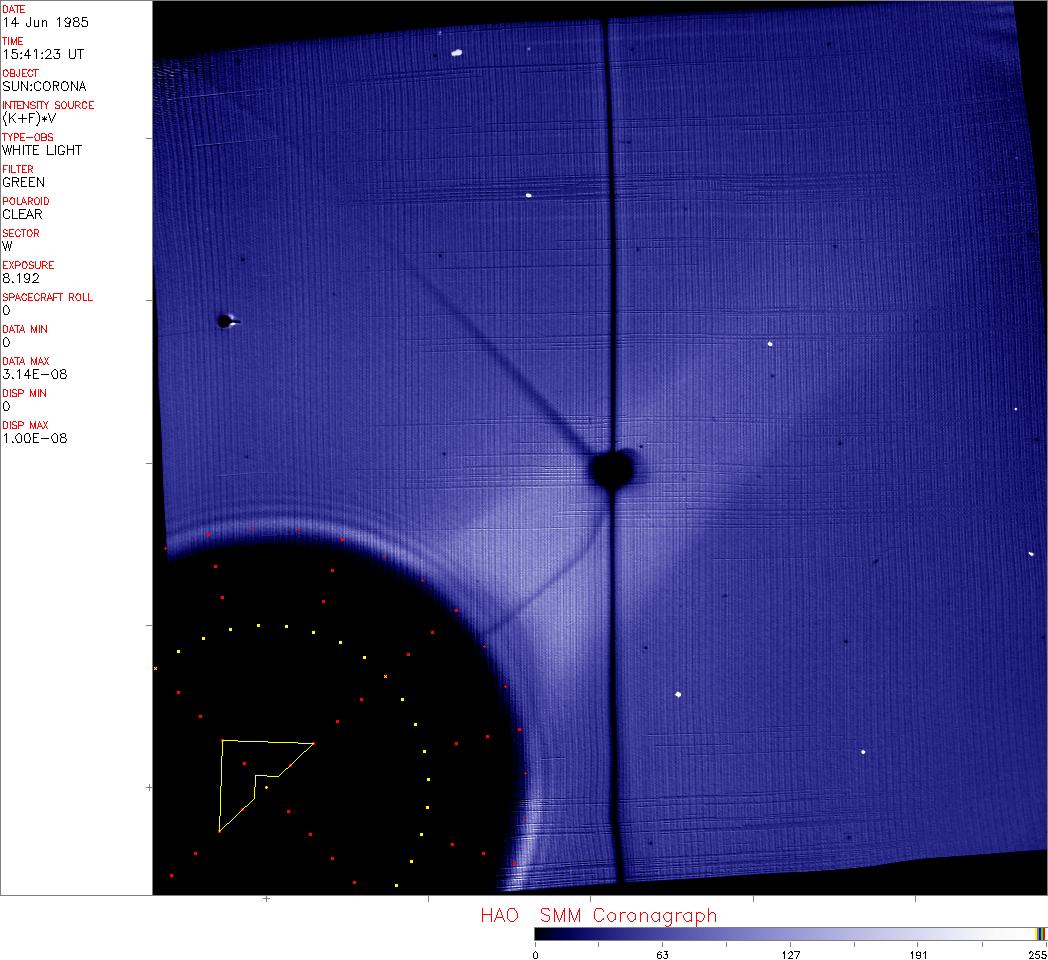The height and width of the screenshot is (960, 1048).
Task: Click the dark spot with bright dot at left
Action: point(225,321)
